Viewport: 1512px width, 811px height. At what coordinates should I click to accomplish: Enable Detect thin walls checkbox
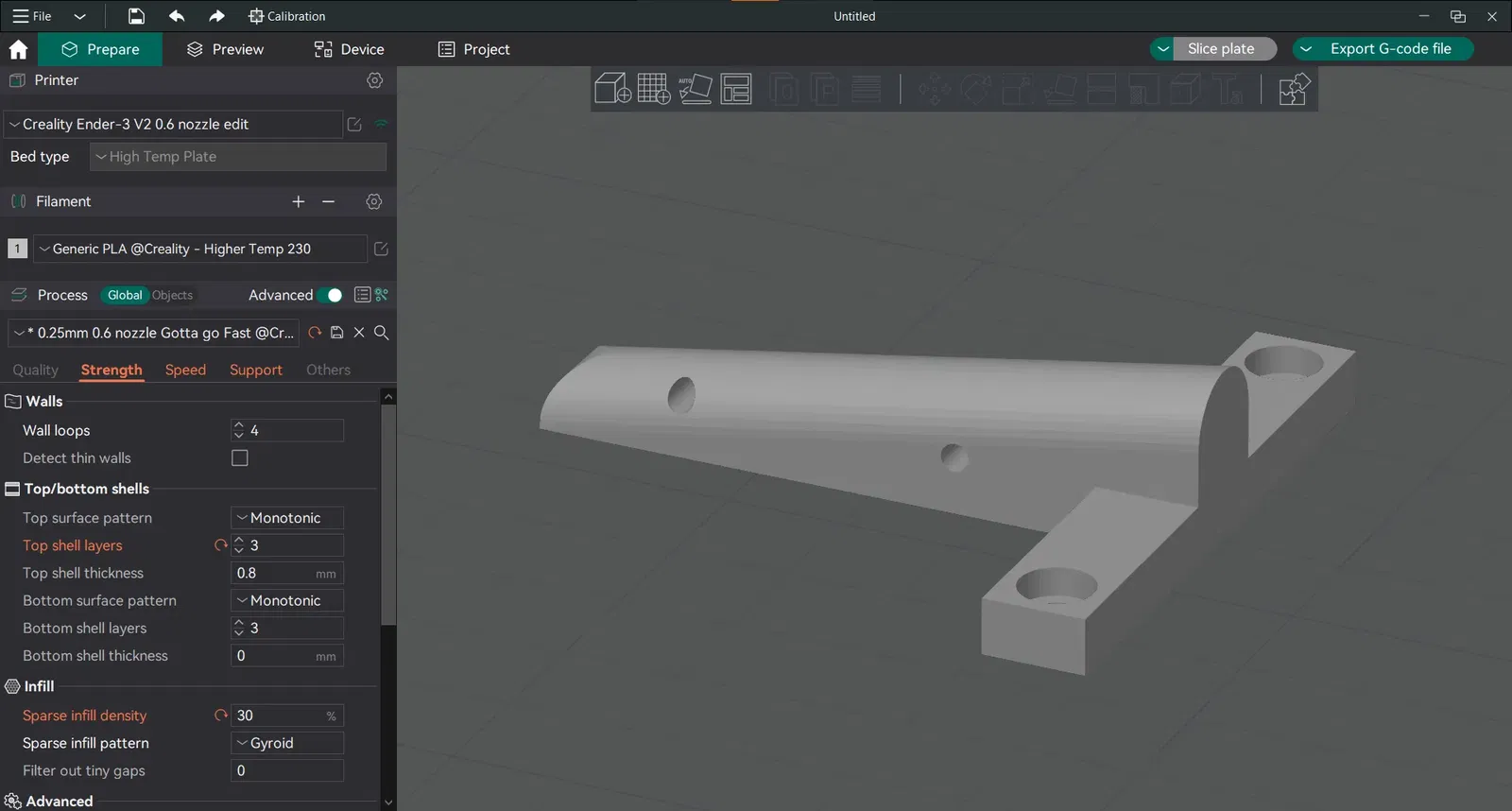pos(240,458)
